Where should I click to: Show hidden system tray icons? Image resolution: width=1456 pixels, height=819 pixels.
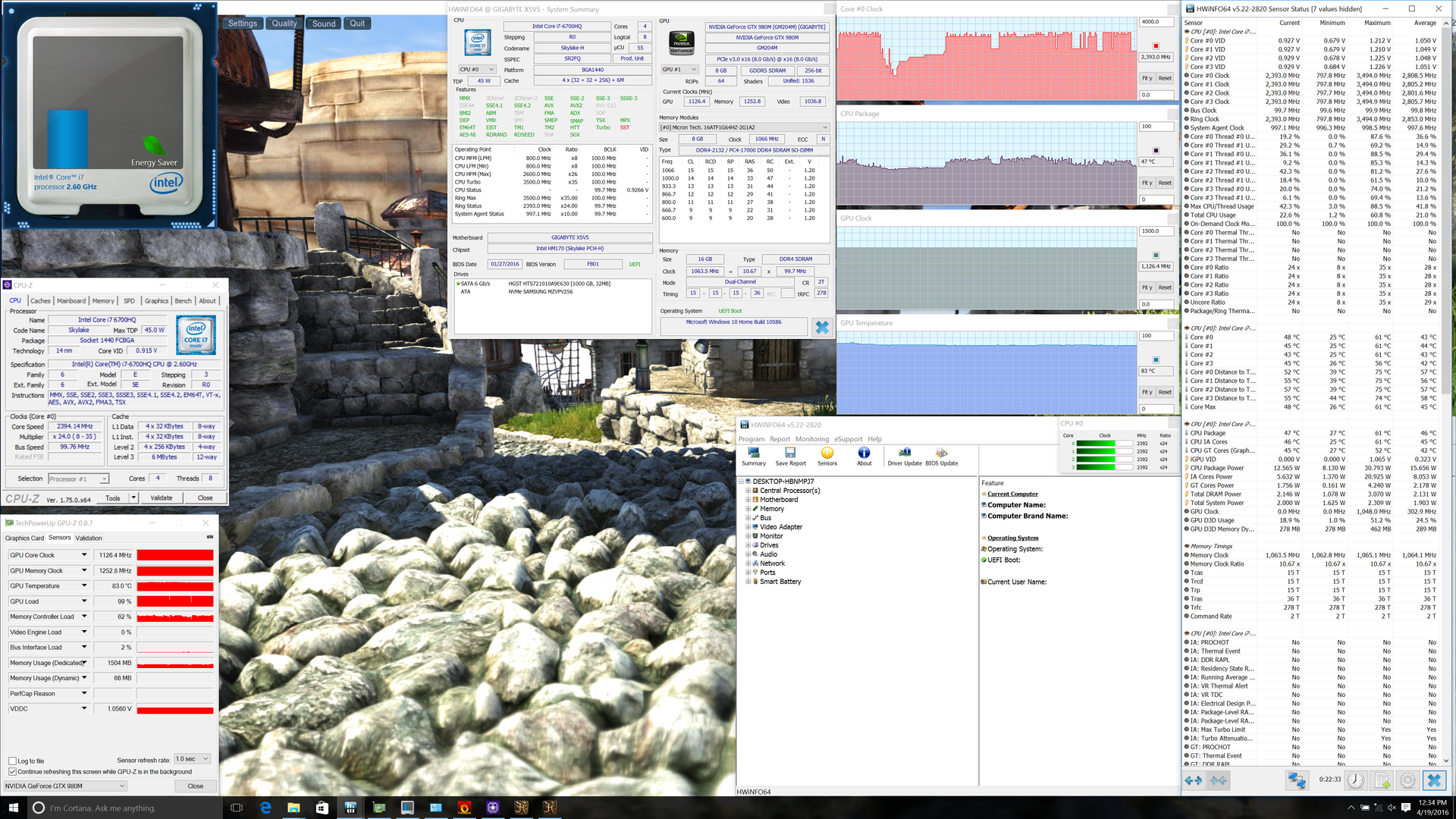1351,808
